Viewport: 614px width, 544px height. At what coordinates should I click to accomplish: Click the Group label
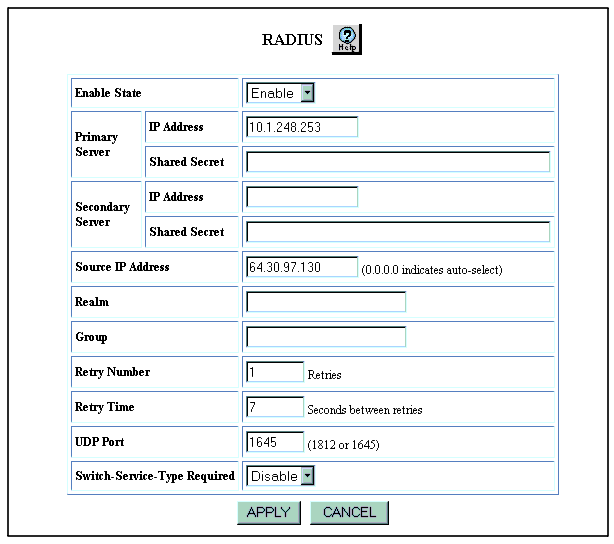click(x=91, y=337)
